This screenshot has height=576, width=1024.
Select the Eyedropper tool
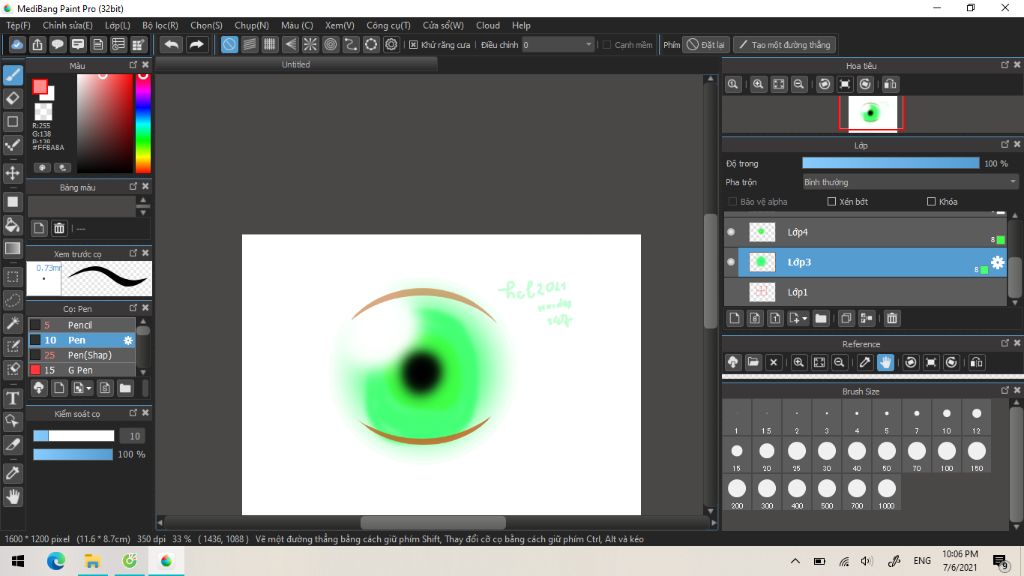(x=12, y=473)
